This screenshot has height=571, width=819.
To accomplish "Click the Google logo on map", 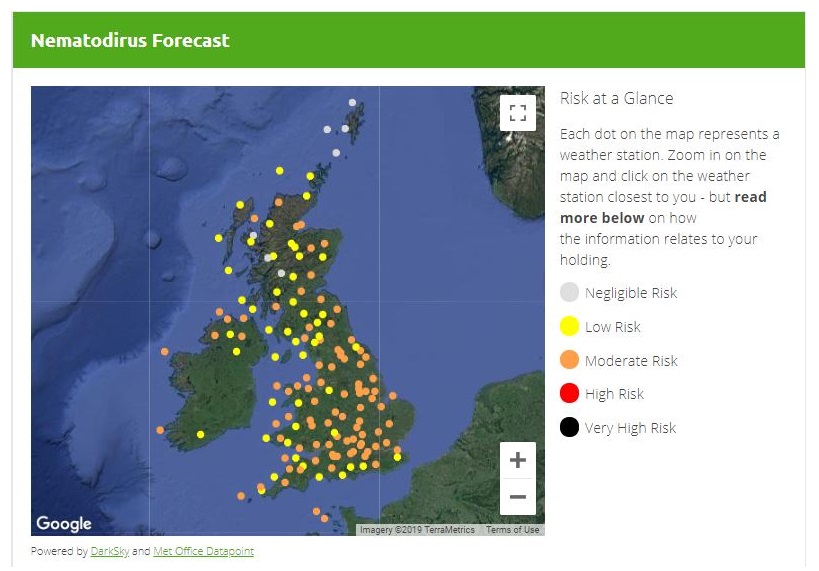I will tap(64, 523).
